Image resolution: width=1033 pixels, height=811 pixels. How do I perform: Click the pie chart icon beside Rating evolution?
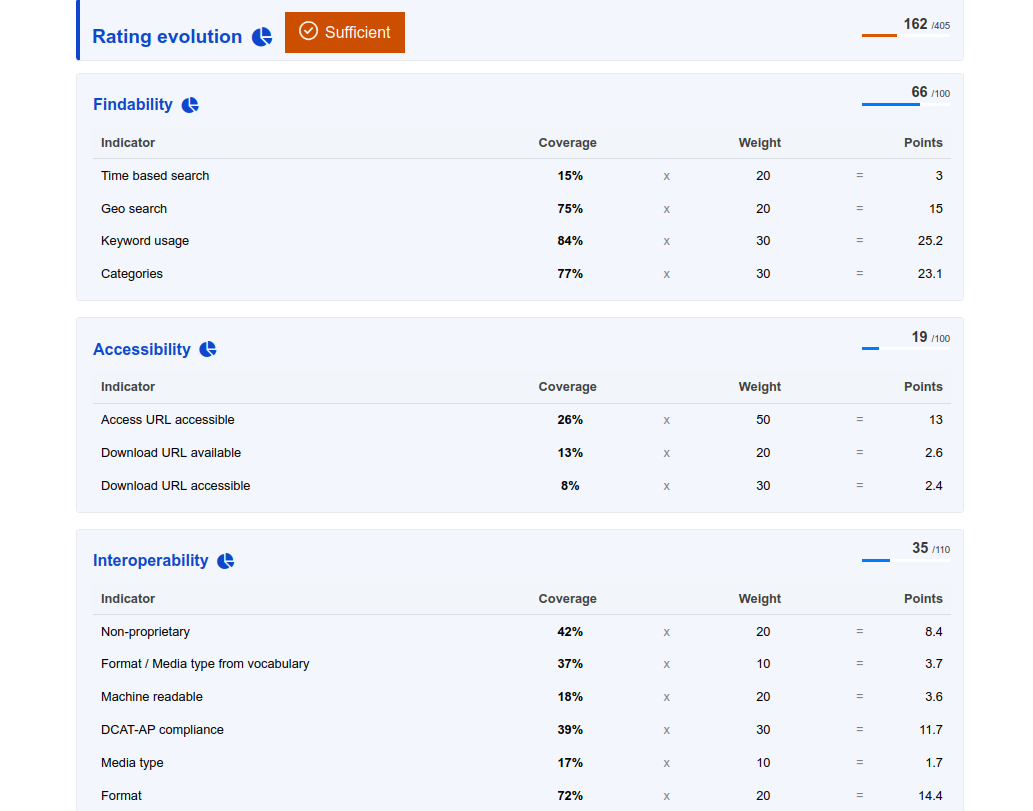click(262, 37)
